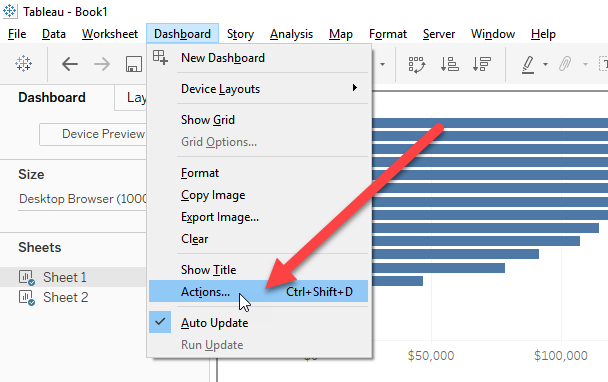Click the Redo forward arrow icon

(102, 64)
